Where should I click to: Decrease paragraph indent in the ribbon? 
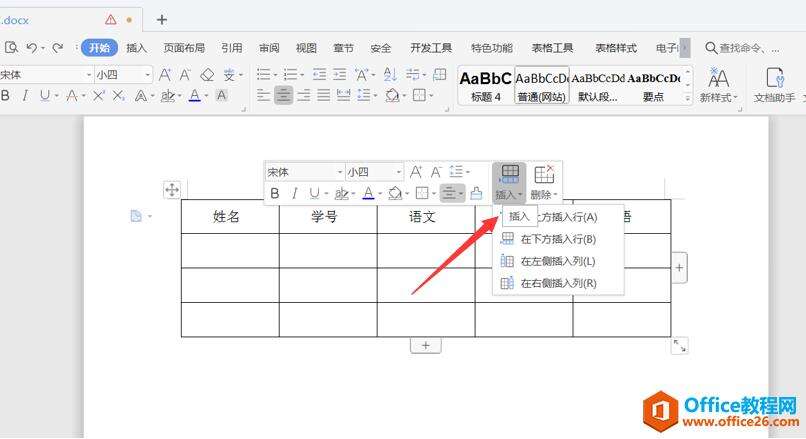pyautogui.click(x=319, y=75)
